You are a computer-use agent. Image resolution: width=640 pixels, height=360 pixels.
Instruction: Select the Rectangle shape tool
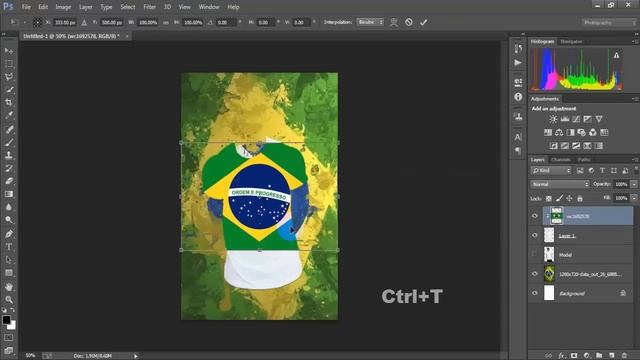(9, 273)
